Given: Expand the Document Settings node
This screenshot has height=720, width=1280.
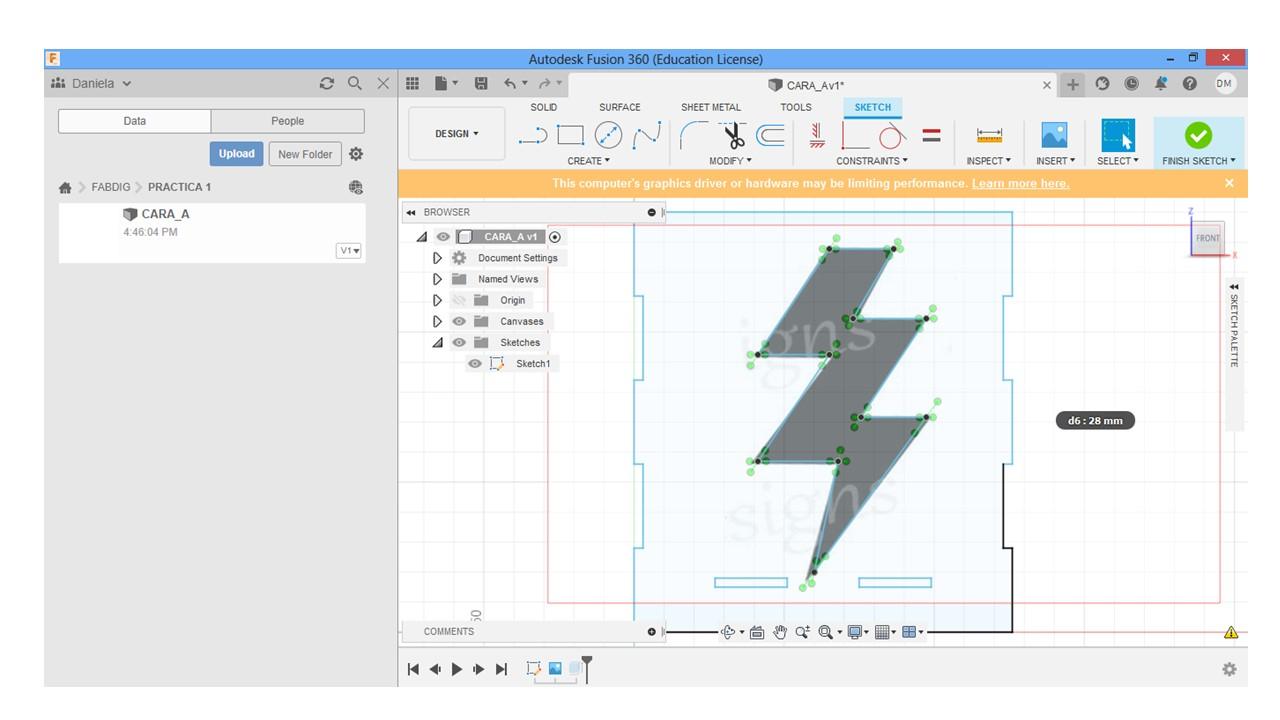Looking at the screenshot, I should click(x=437, y=258).
